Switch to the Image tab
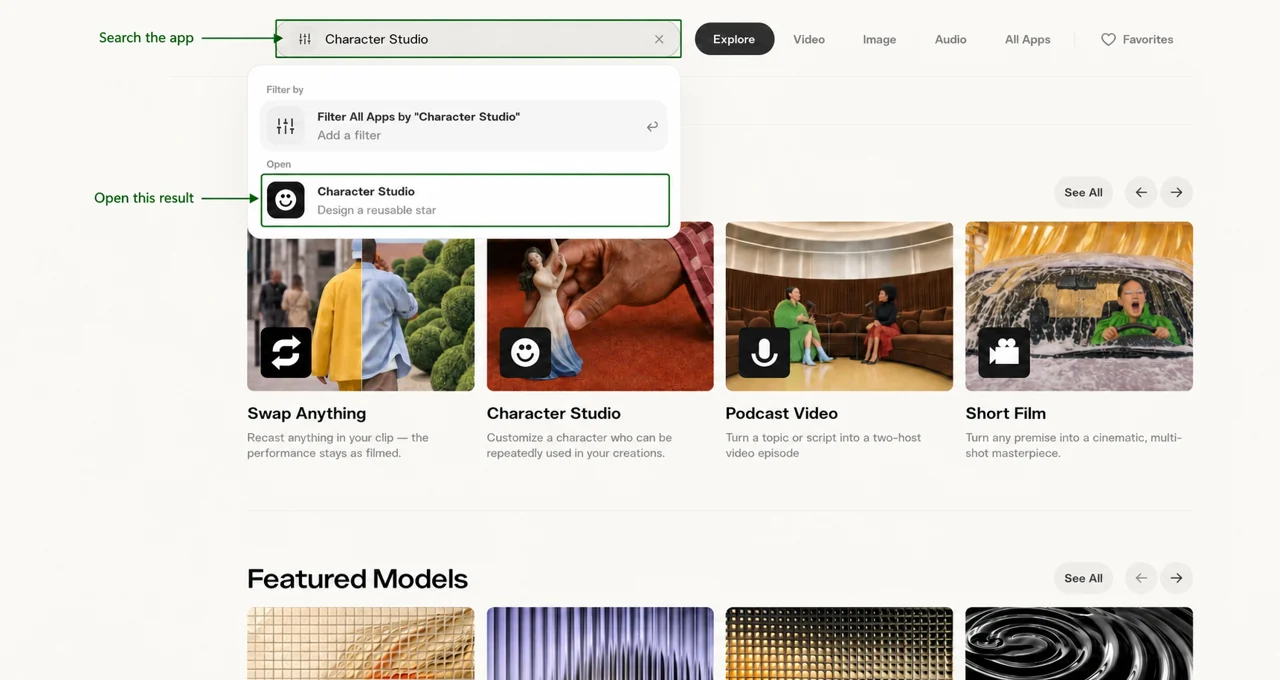The width and height of the screenshot is (1280, 680). click(x=879, y=39)
